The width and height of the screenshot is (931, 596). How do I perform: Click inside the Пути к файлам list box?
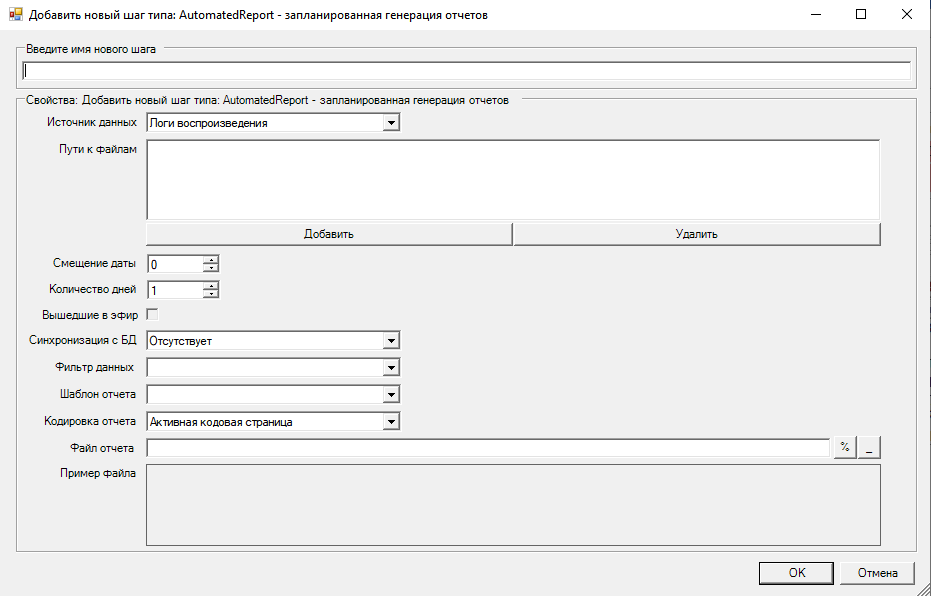point(513,180)
